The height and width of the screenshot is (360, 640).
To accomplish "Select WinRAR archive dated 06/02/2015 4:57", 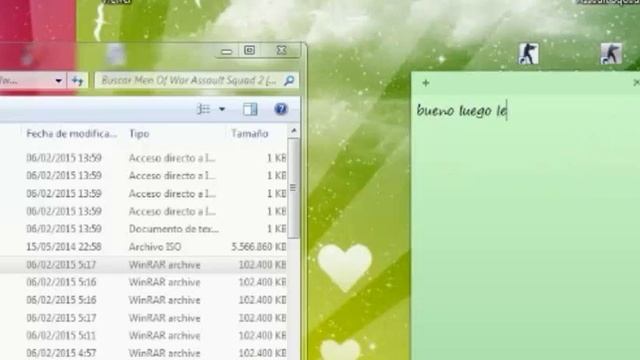I will 143,353.
